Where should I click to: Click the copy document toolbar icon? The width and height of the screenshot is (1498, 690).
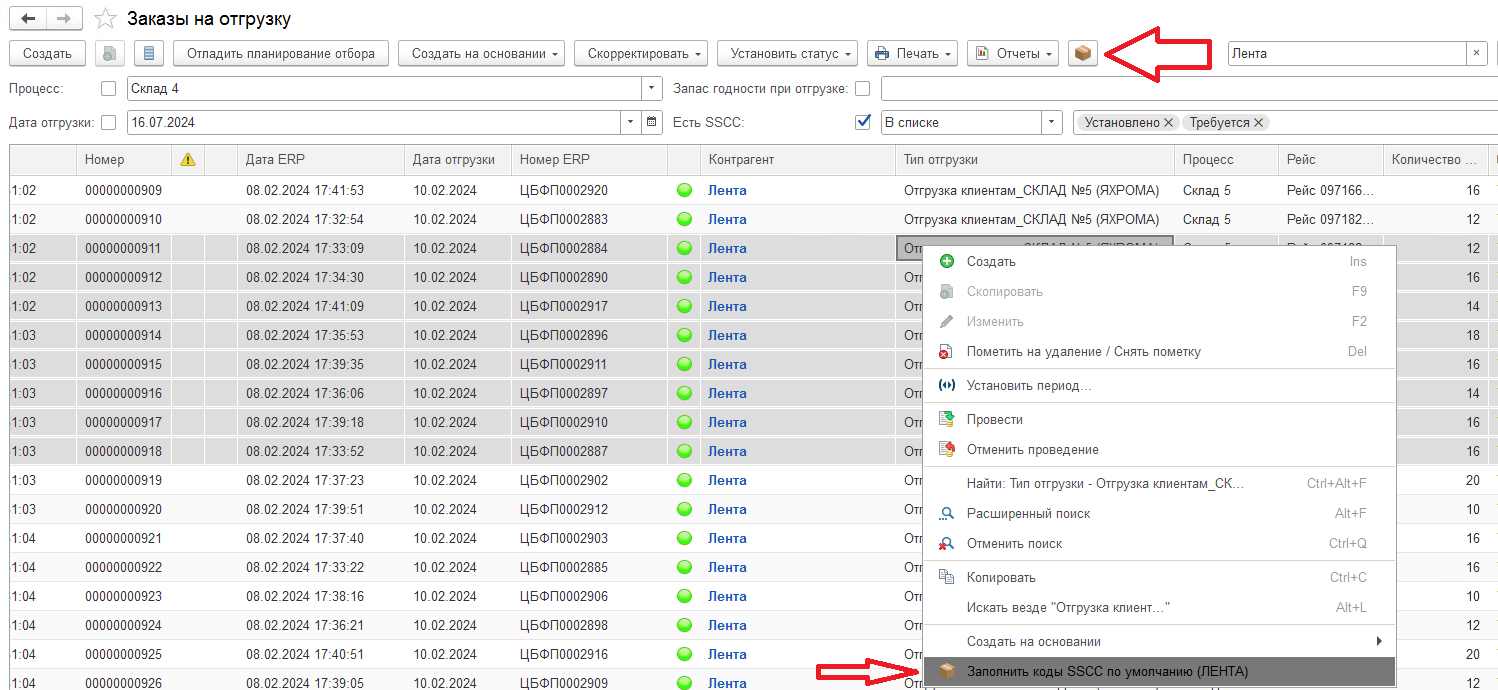pyautogui.click(x=110, y=53)
